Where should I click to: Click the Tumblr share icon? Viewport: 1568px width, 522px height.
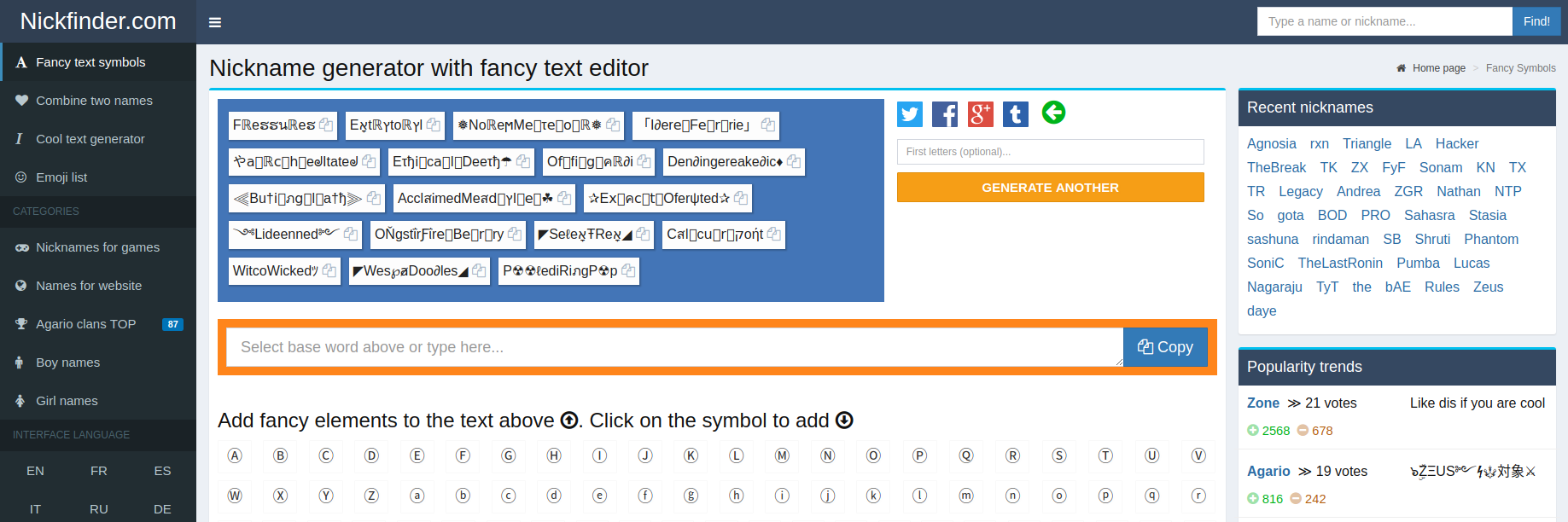(1016, 114)
